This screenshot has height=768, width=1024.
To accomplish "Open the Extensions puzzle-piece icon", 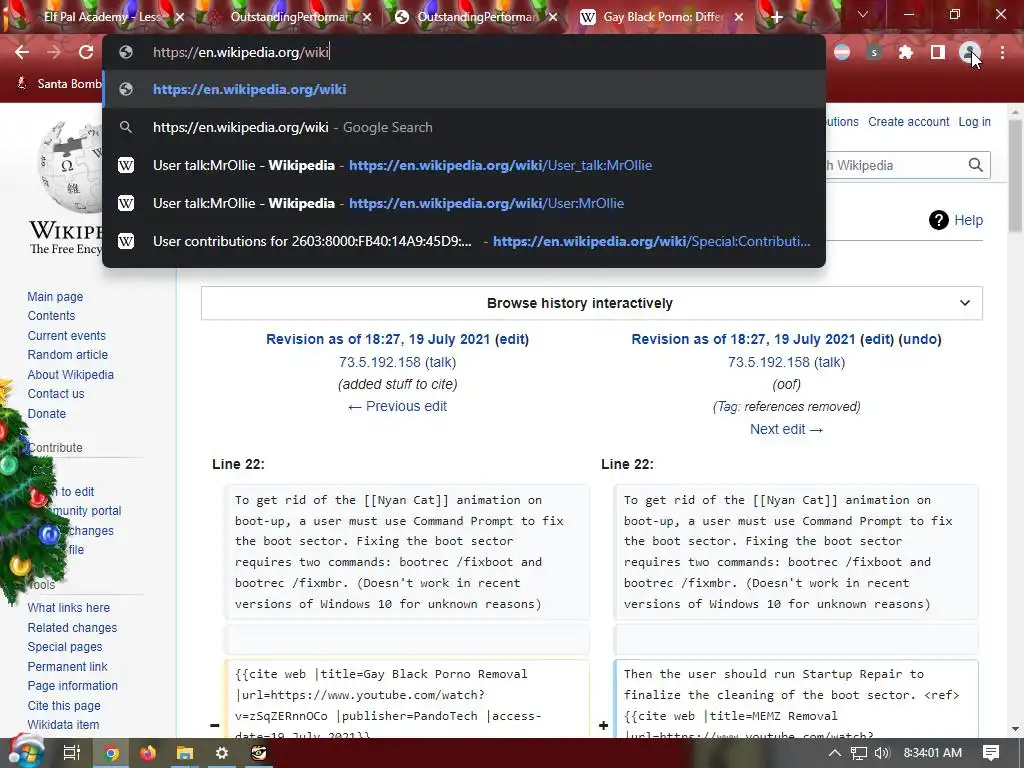I will (x=906, y=52).
